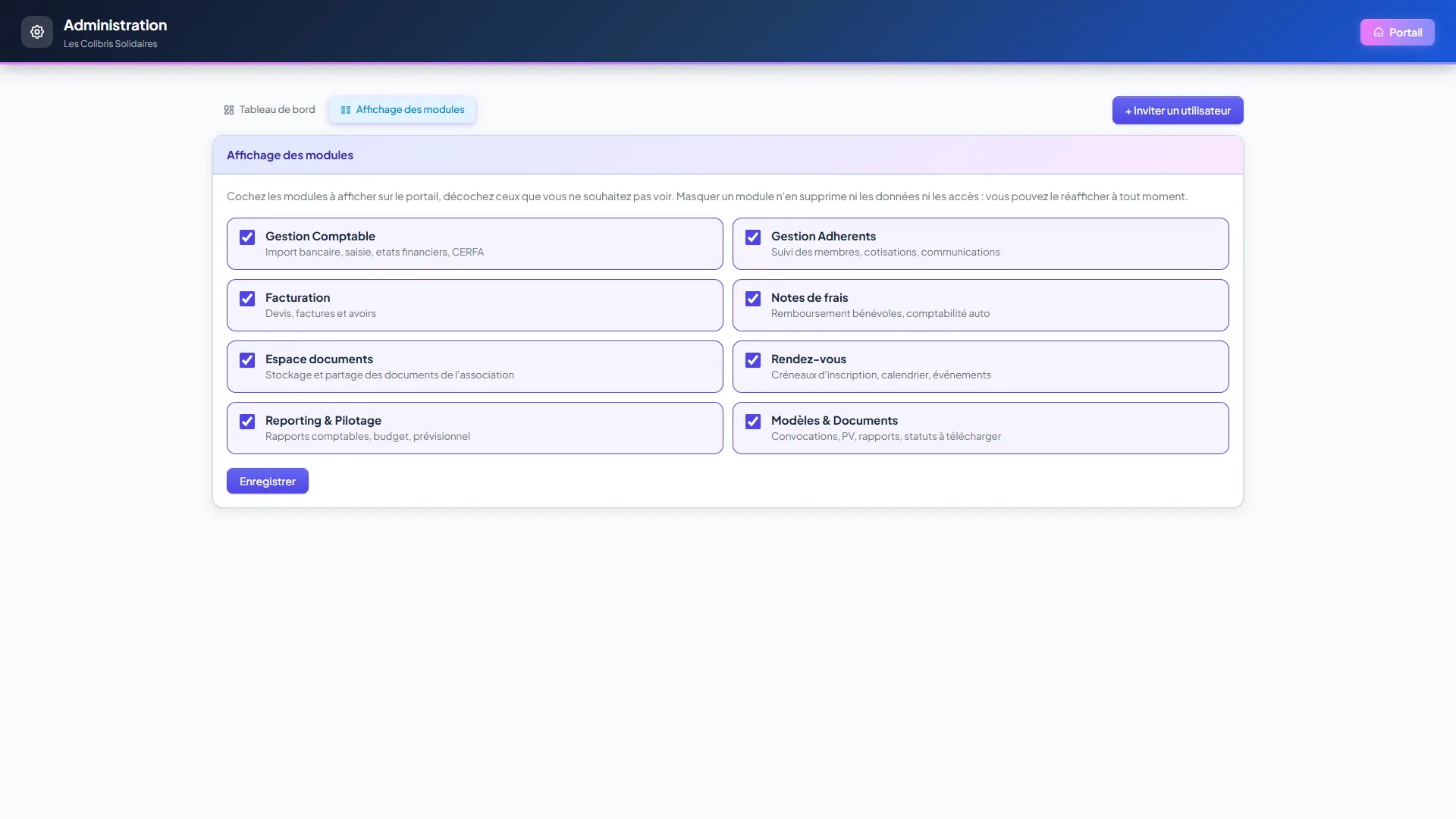This screenshot has height=819, width=1456.
Task: Click the Les Colibris Solidaires subtitle
Action: [x=111, y=44]
